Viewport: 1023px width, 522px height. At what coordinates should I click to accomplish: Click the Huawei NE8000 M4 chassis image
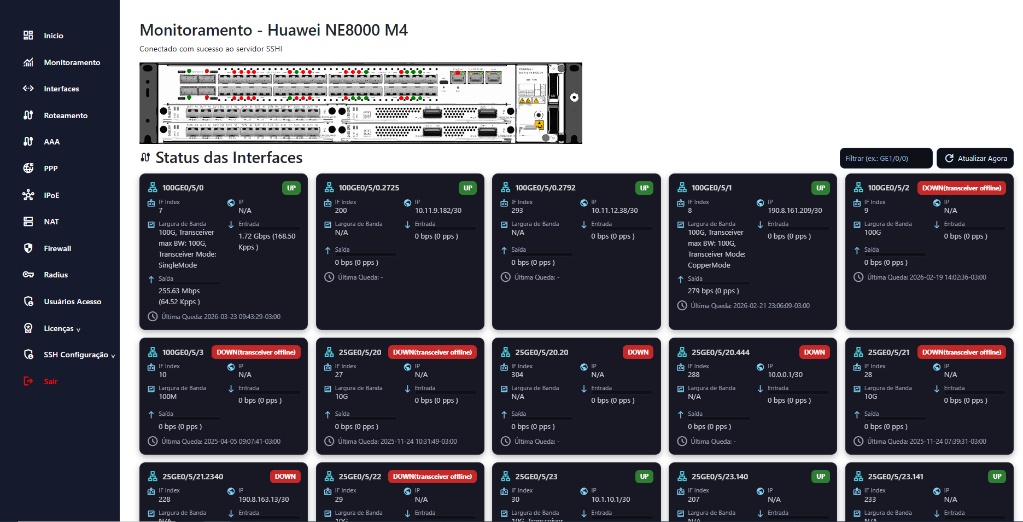(361, 103)
